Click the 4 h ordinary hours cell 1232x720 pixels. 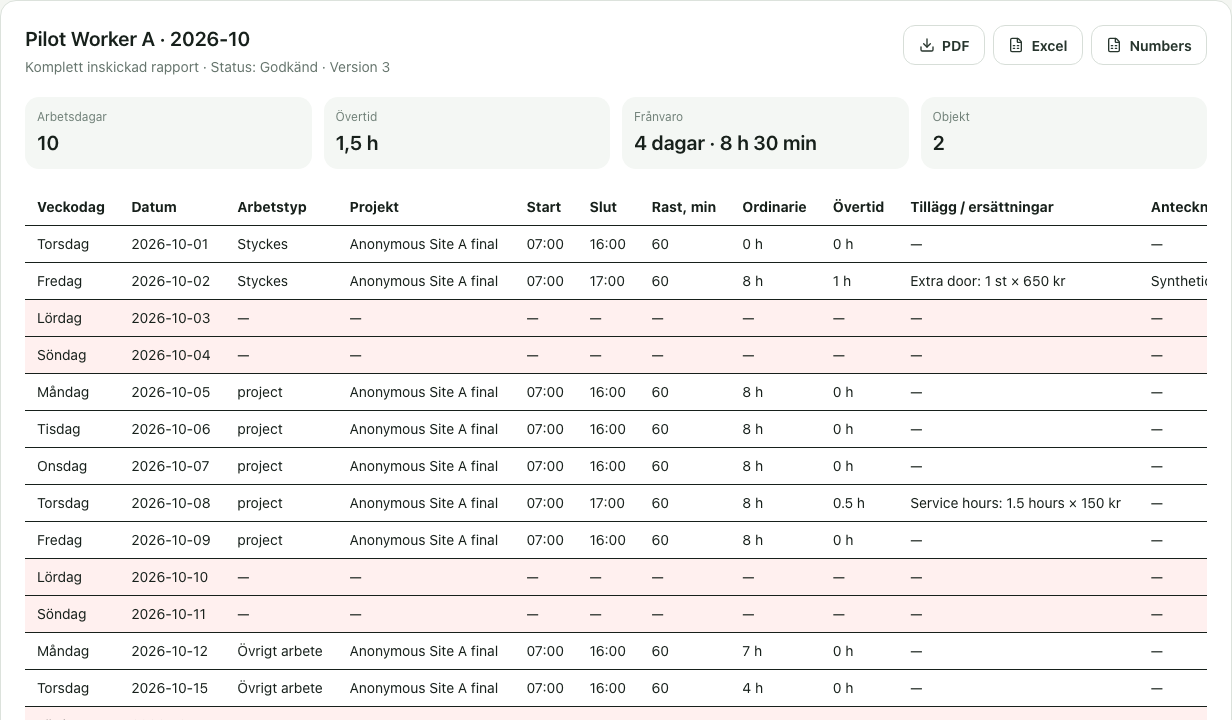[752, 688]
